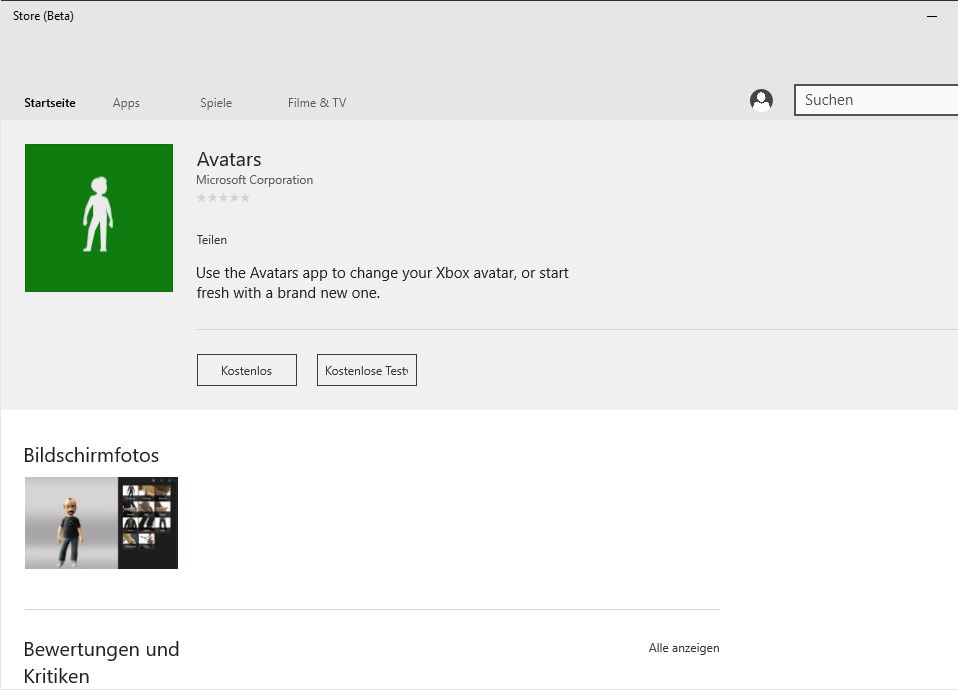The width and height of the screenshot is (958, 690).
Task: Click the Store (Beta) window title
Action: pyautogui.click(x=43, y=16)
